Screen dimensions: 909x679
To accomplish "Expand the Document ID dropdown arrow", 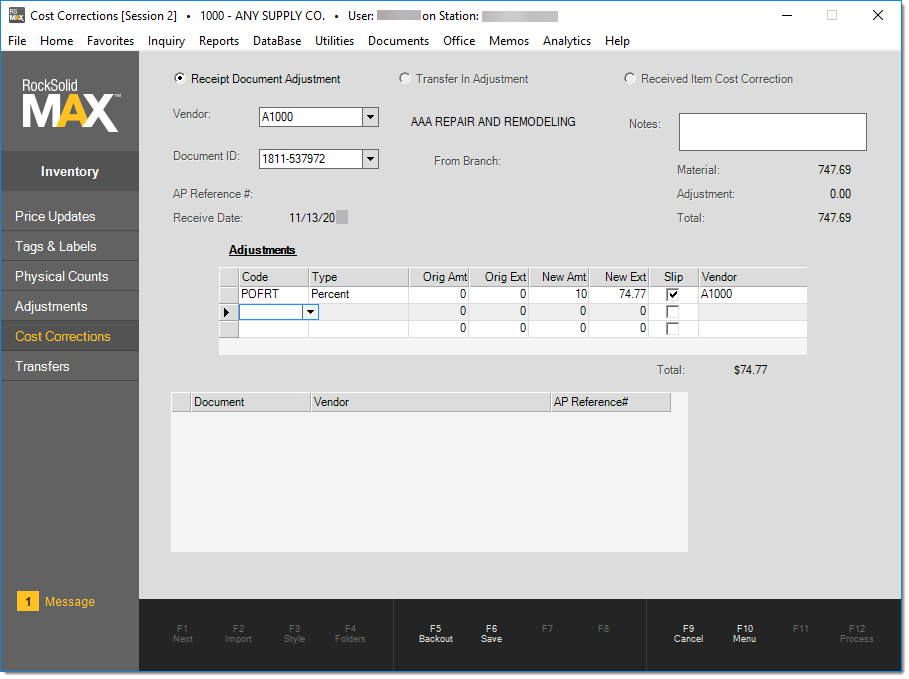I will pyautogui.click(x=370, y=159).
